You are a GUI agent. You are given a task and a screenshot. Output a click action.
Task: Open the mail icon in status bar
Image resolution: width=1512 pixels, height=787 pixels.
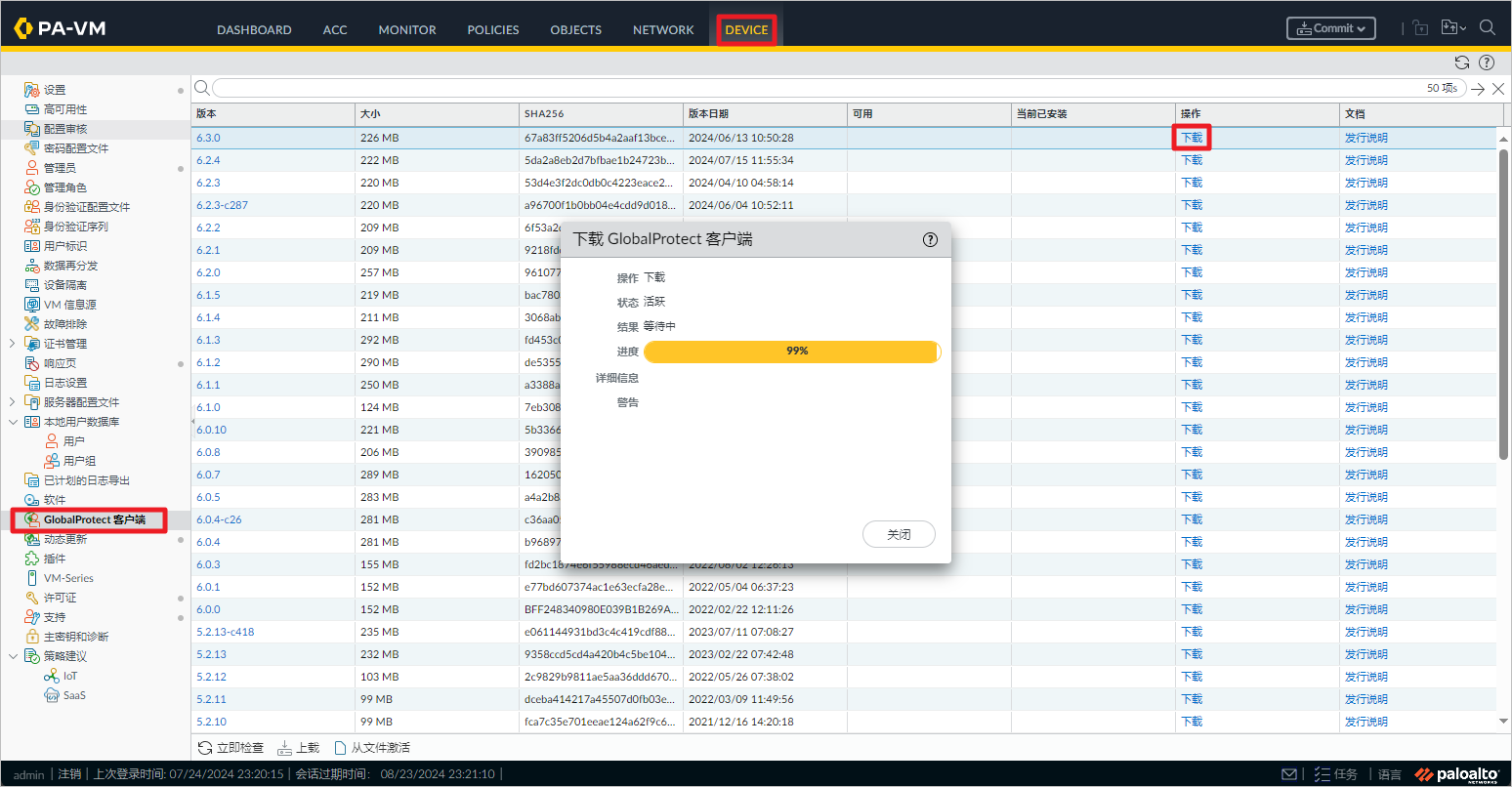(1289, 774)
